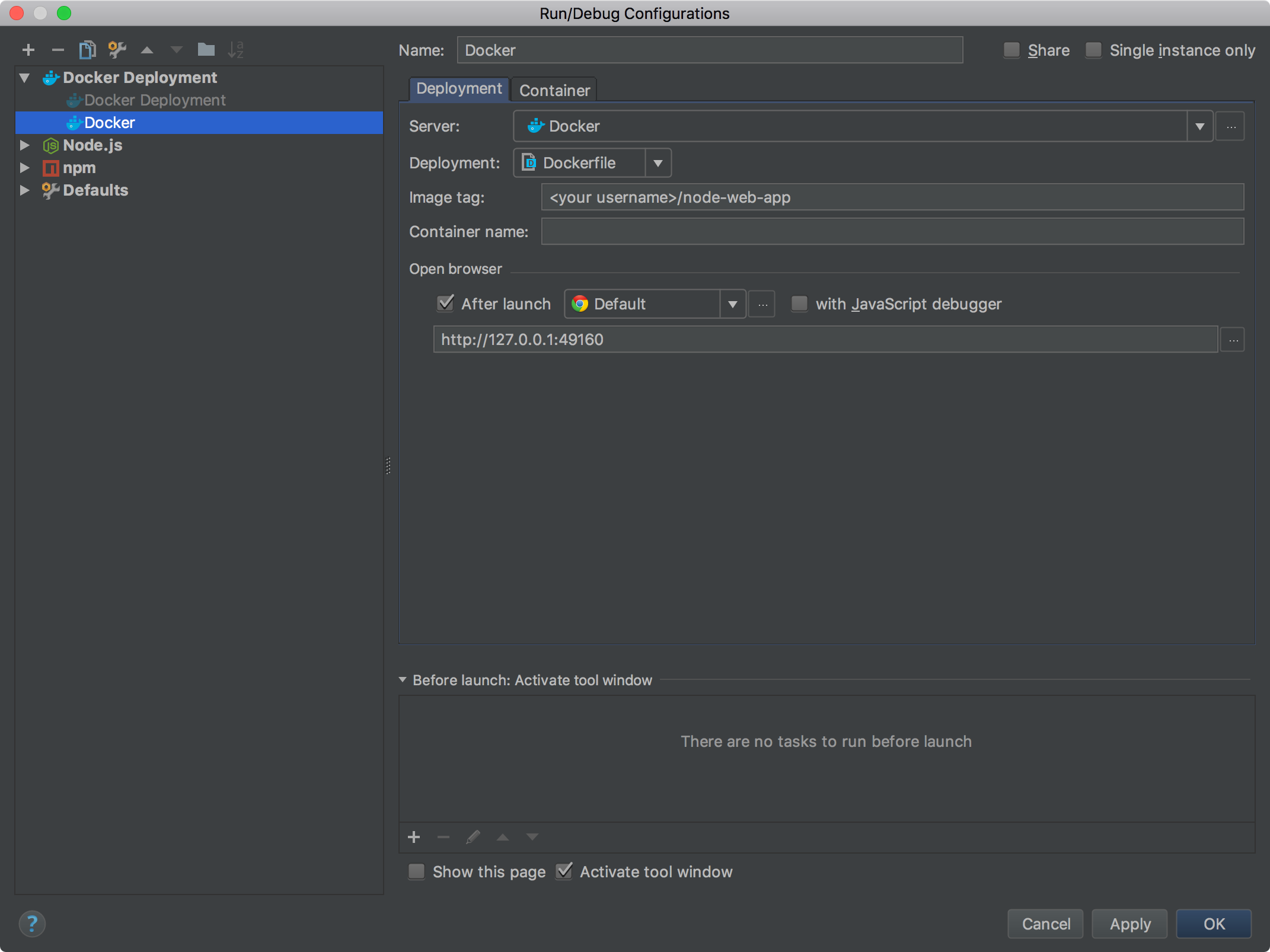The image size is (1270, 952).
Task: Remove selected configuration with minus icon
Action: [x=58, y=50]
